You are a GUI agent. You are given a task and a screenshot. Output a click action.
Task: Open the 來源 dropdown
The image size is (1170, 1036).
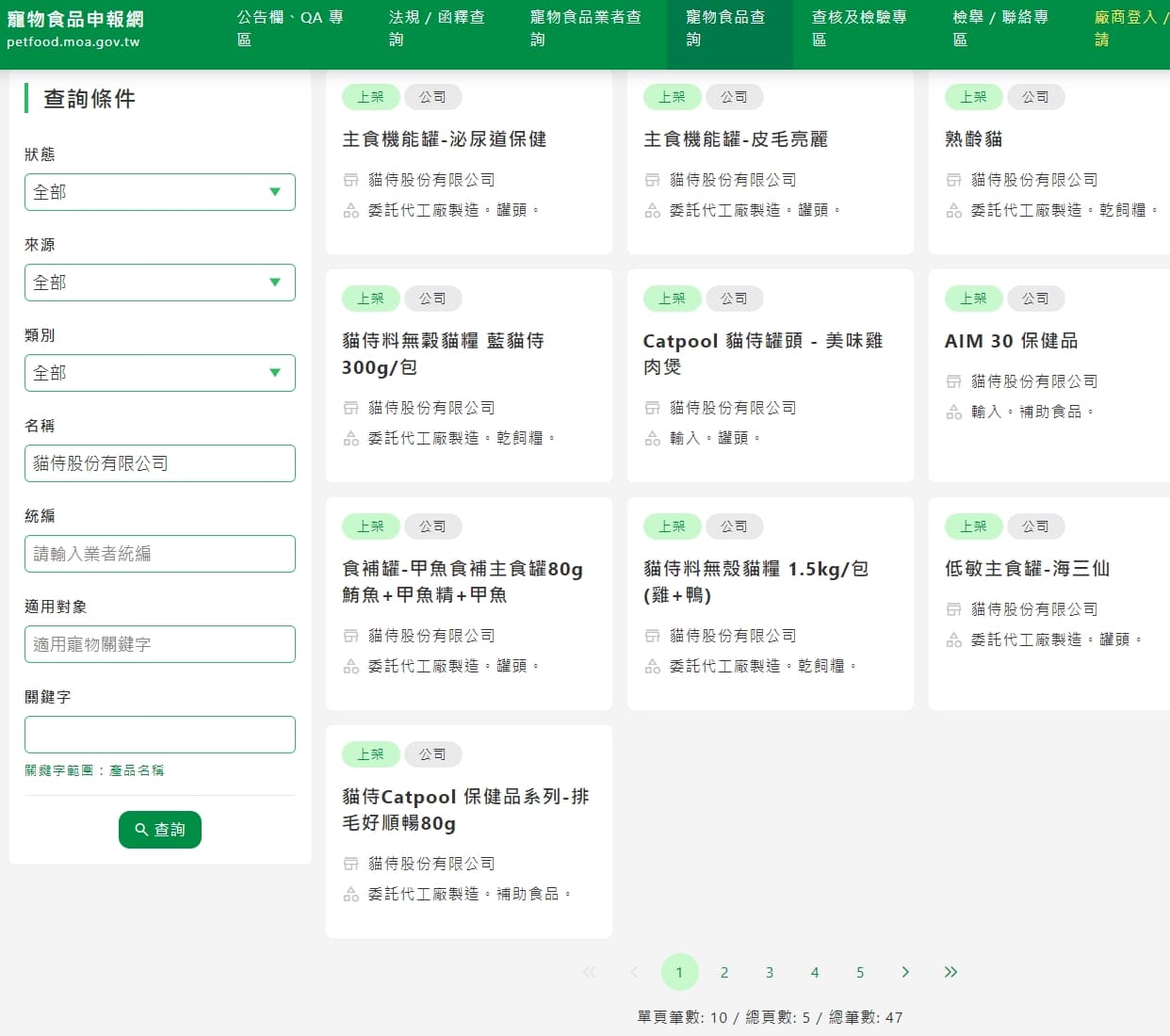[x=160, y=283]
